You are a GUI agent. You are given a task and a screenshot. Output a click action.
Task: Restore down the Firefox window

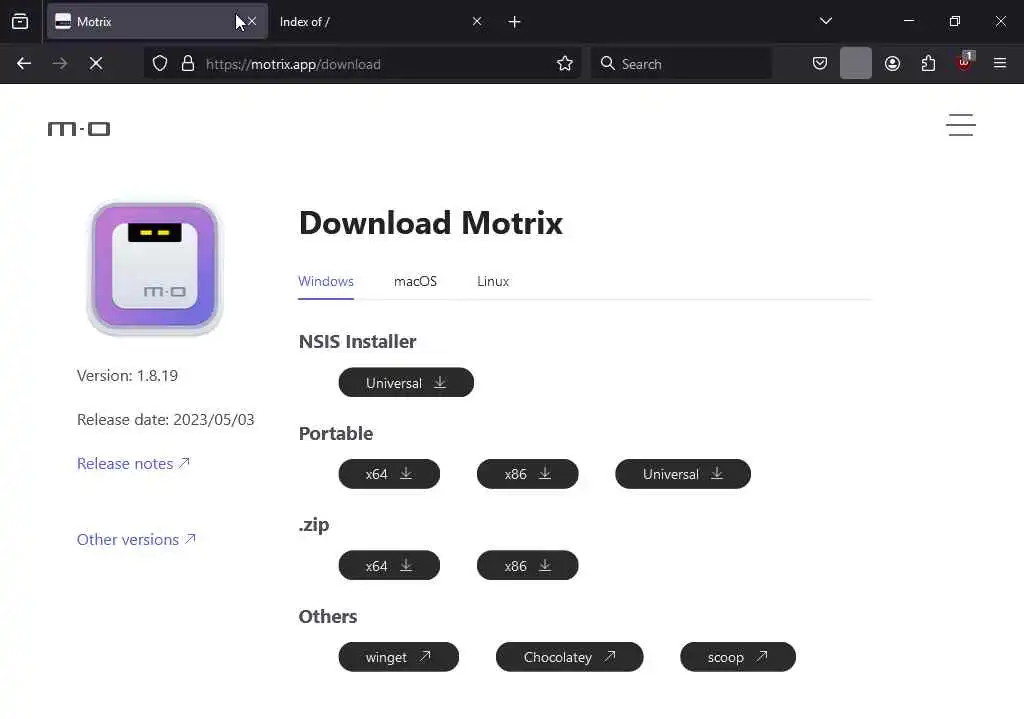coord(955,21)
